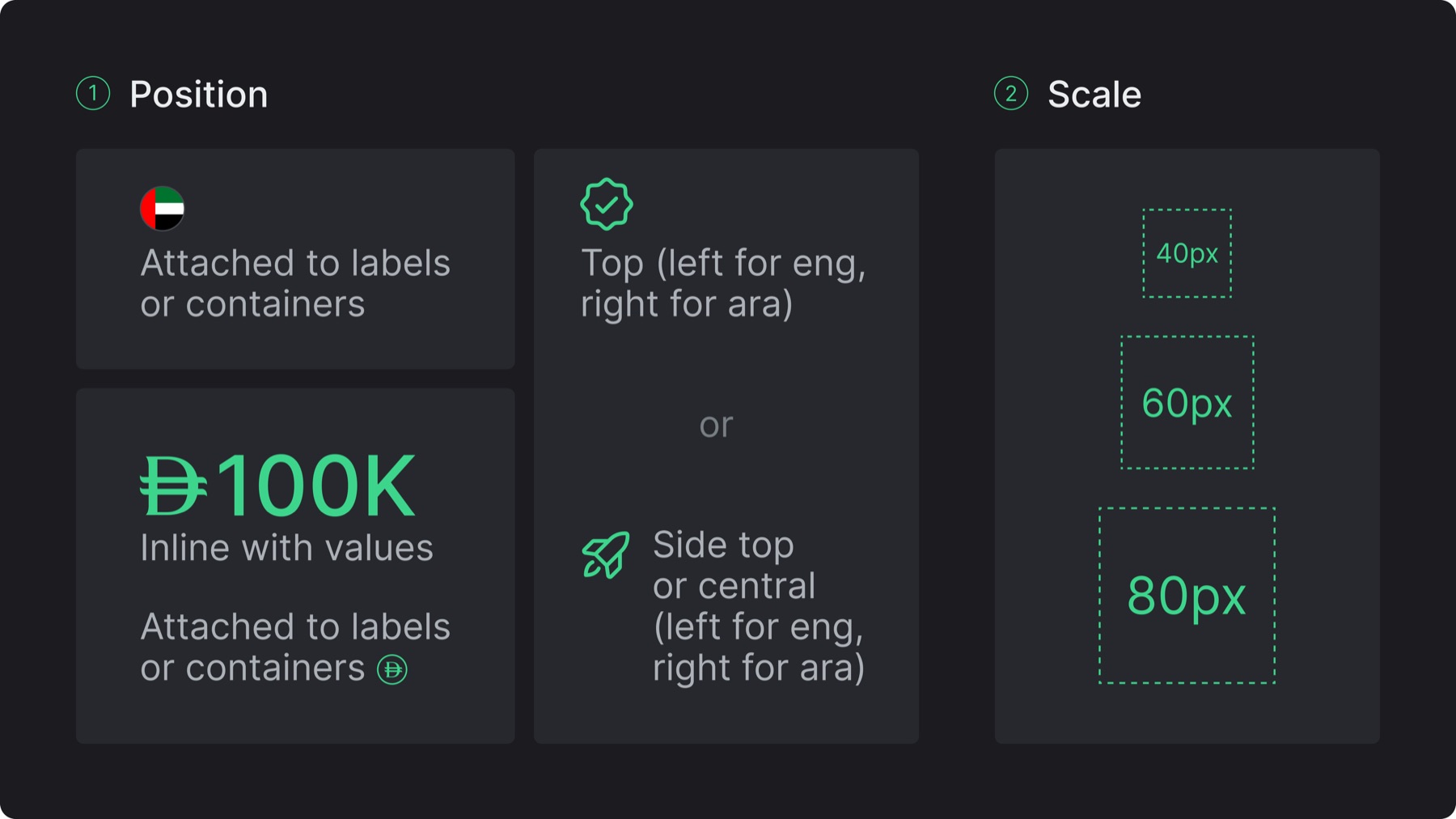The height and width of the screenshot is (819, 1456).
Task: Click the 'Side top or central' text
Action: point(734,565)
